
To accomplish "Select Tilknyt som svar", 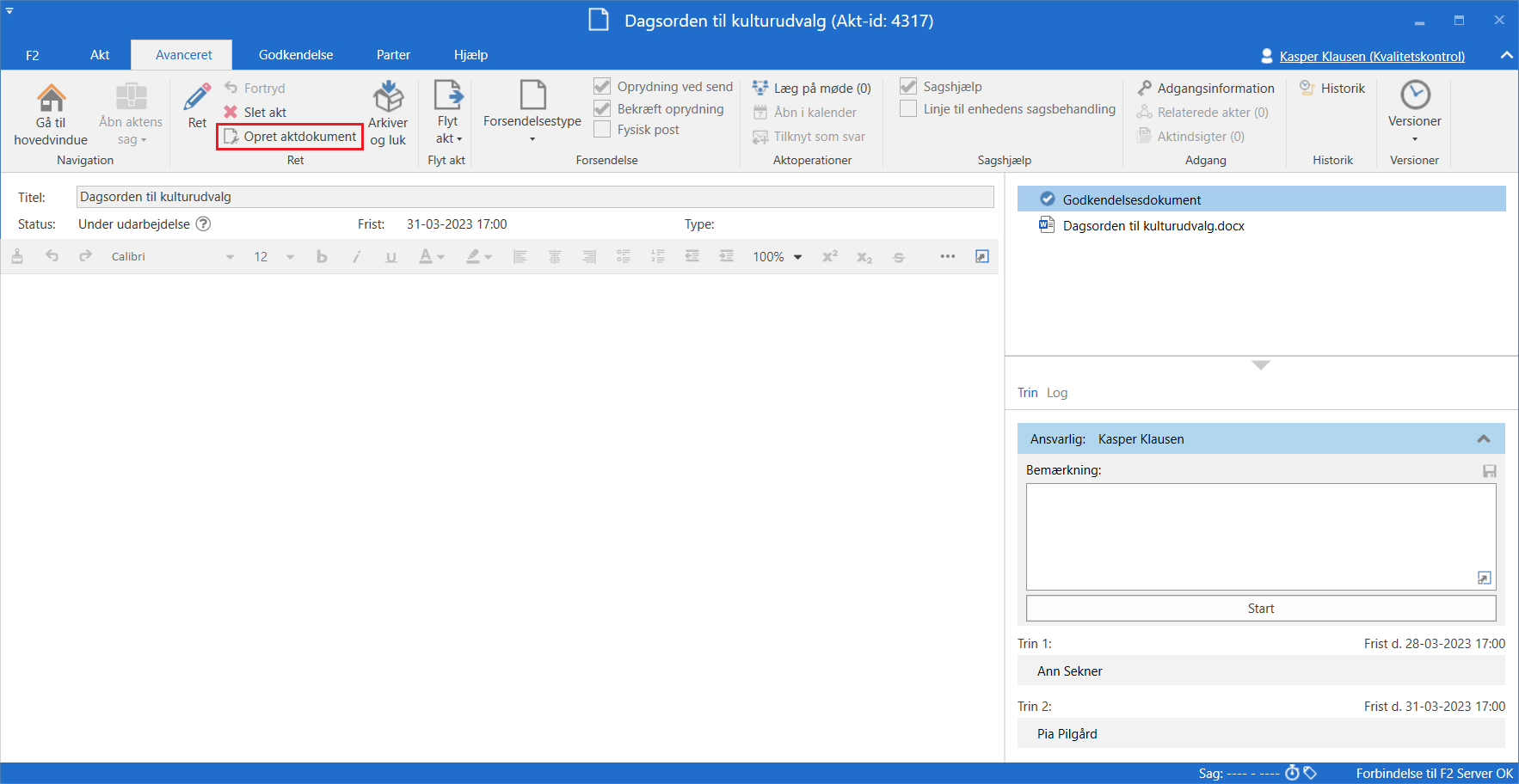I will [x=809, y=136].
